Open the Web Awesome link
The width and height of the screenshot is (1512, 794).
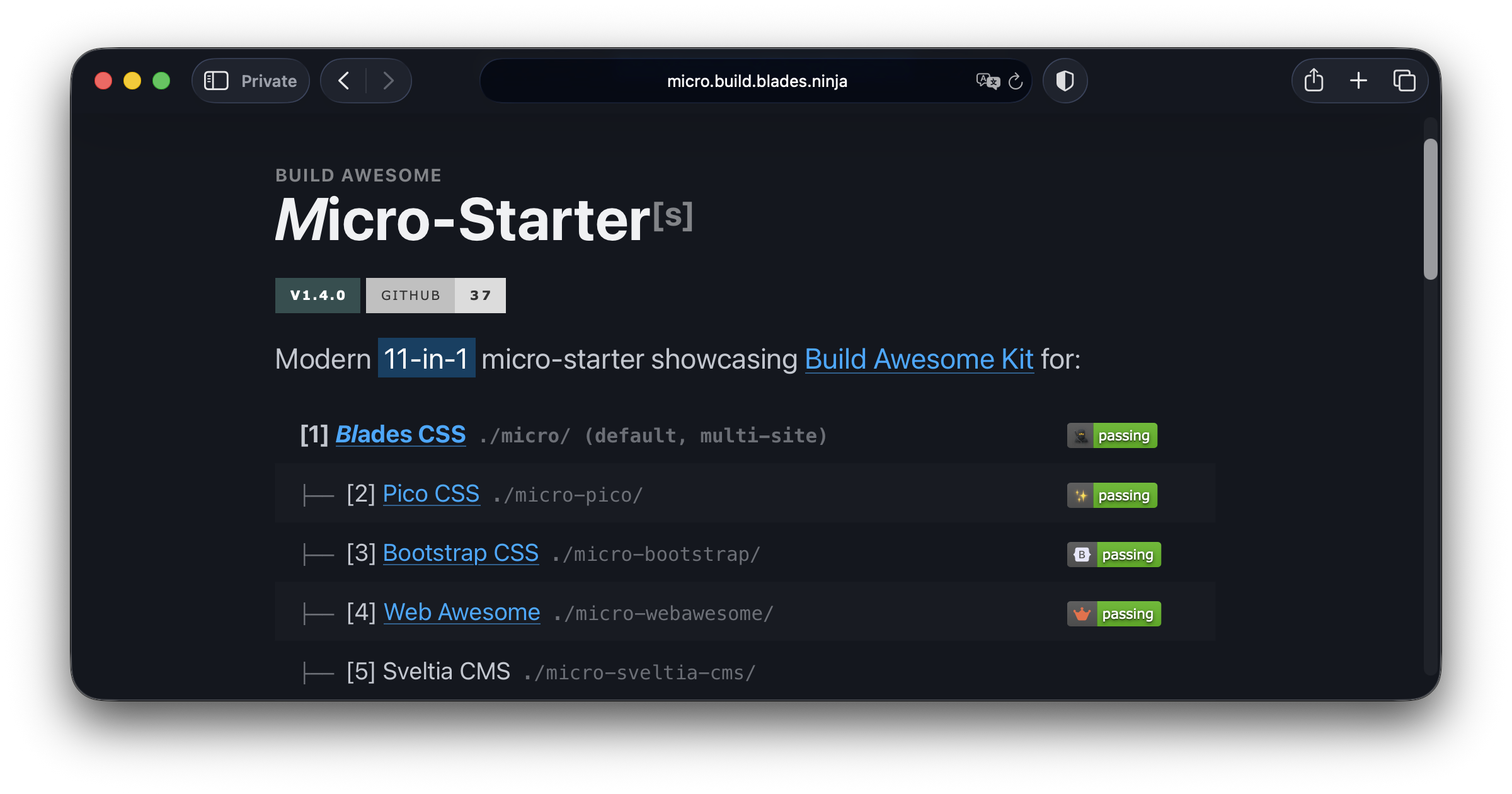click(462, 612)
